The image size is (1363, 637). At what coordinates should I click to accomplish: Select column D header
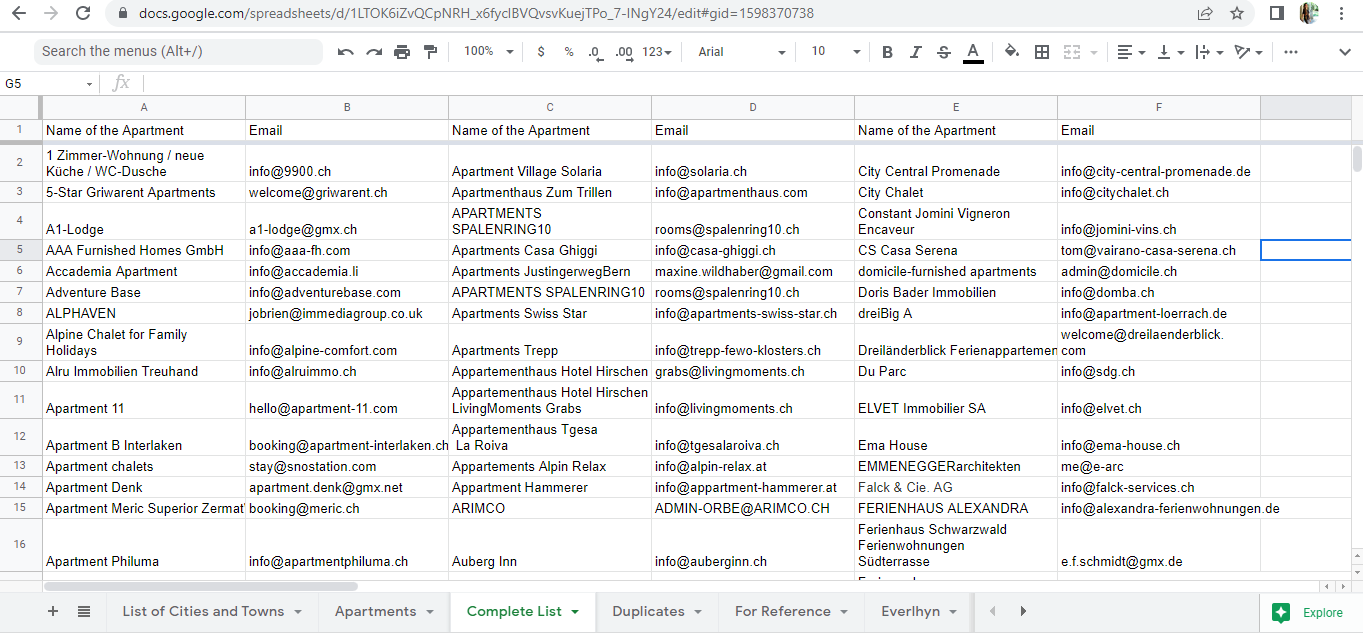point(753,107)
